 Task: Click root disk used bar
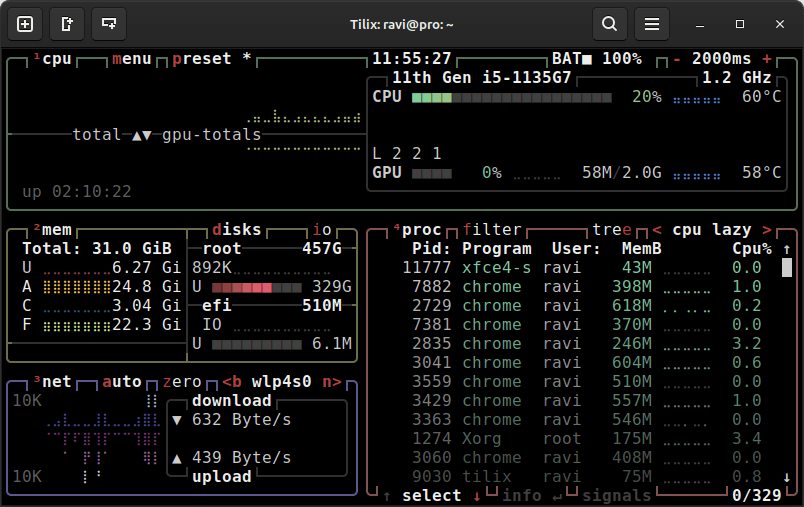click(256, 287)
